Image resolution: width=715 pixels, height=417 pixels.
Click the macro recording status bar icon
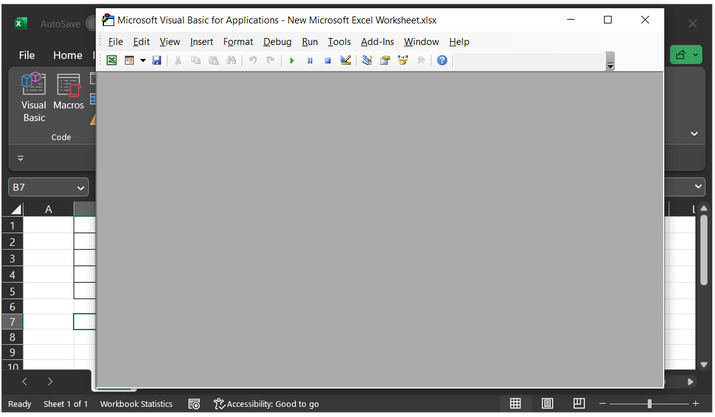tap(194, 404)
